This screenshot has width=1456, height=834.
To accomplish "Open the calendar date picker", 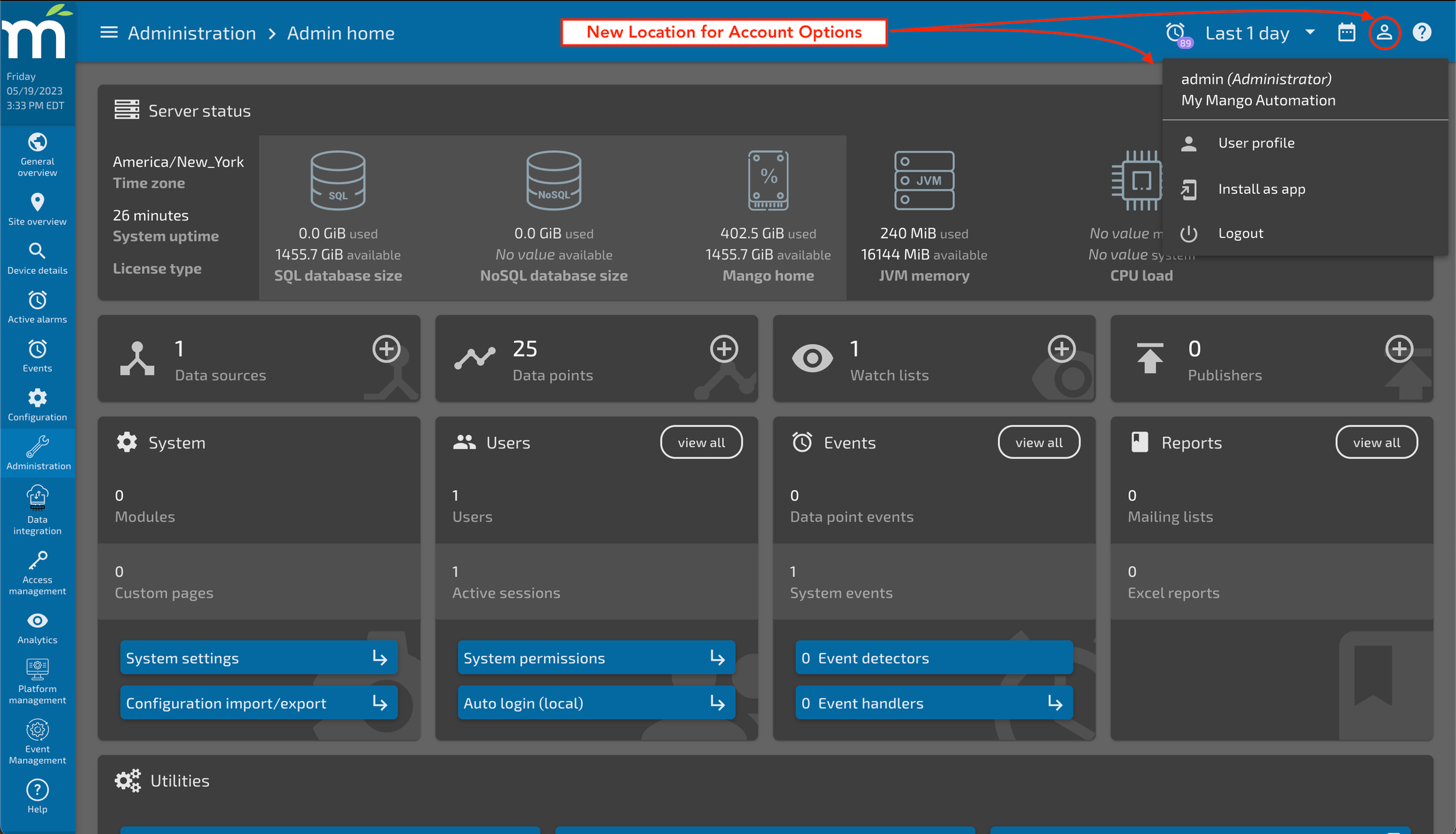I will (x=1346, y=32).
